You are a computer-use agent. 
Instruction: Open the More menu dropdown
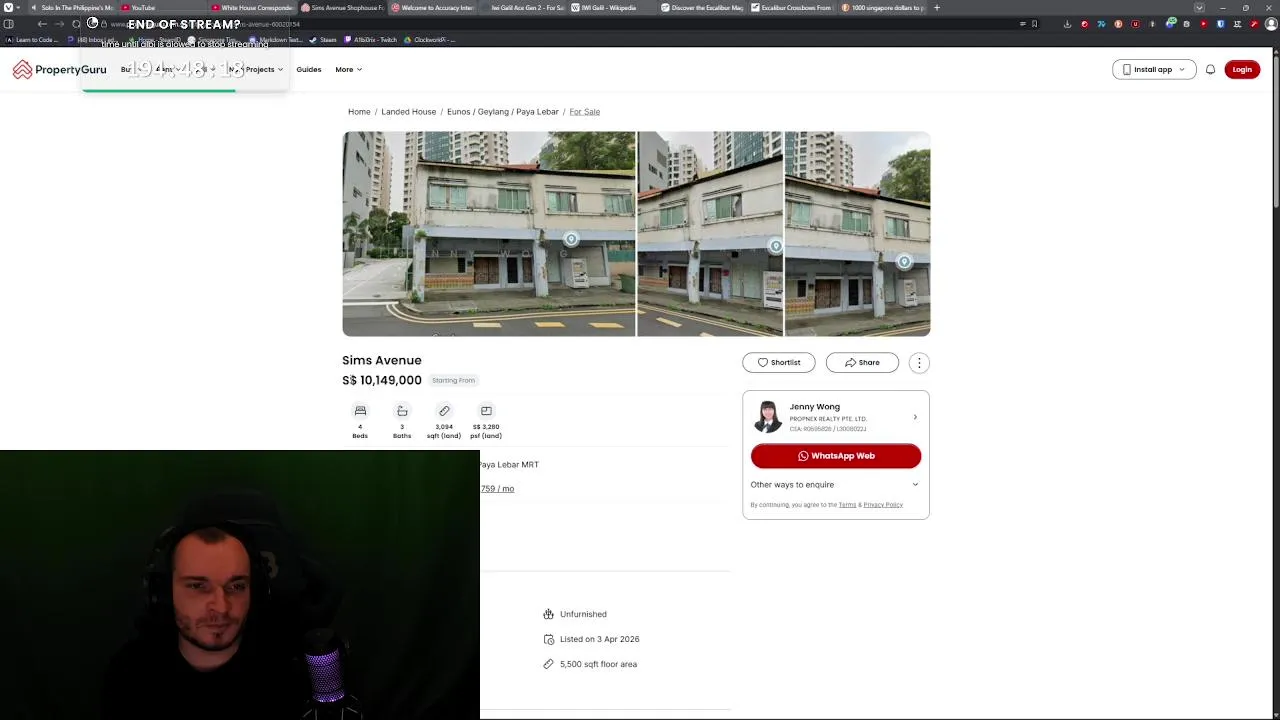(x=348, y=69)
